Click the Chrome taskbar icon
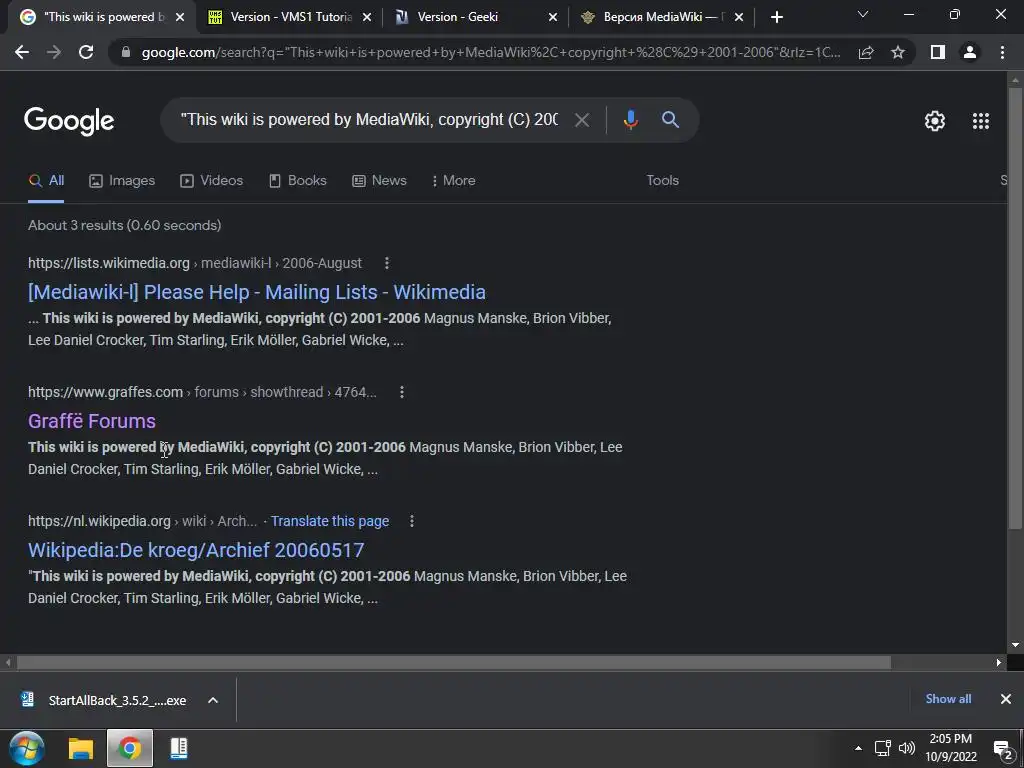Screen dimensions: 1024x768 click(129, 748)
